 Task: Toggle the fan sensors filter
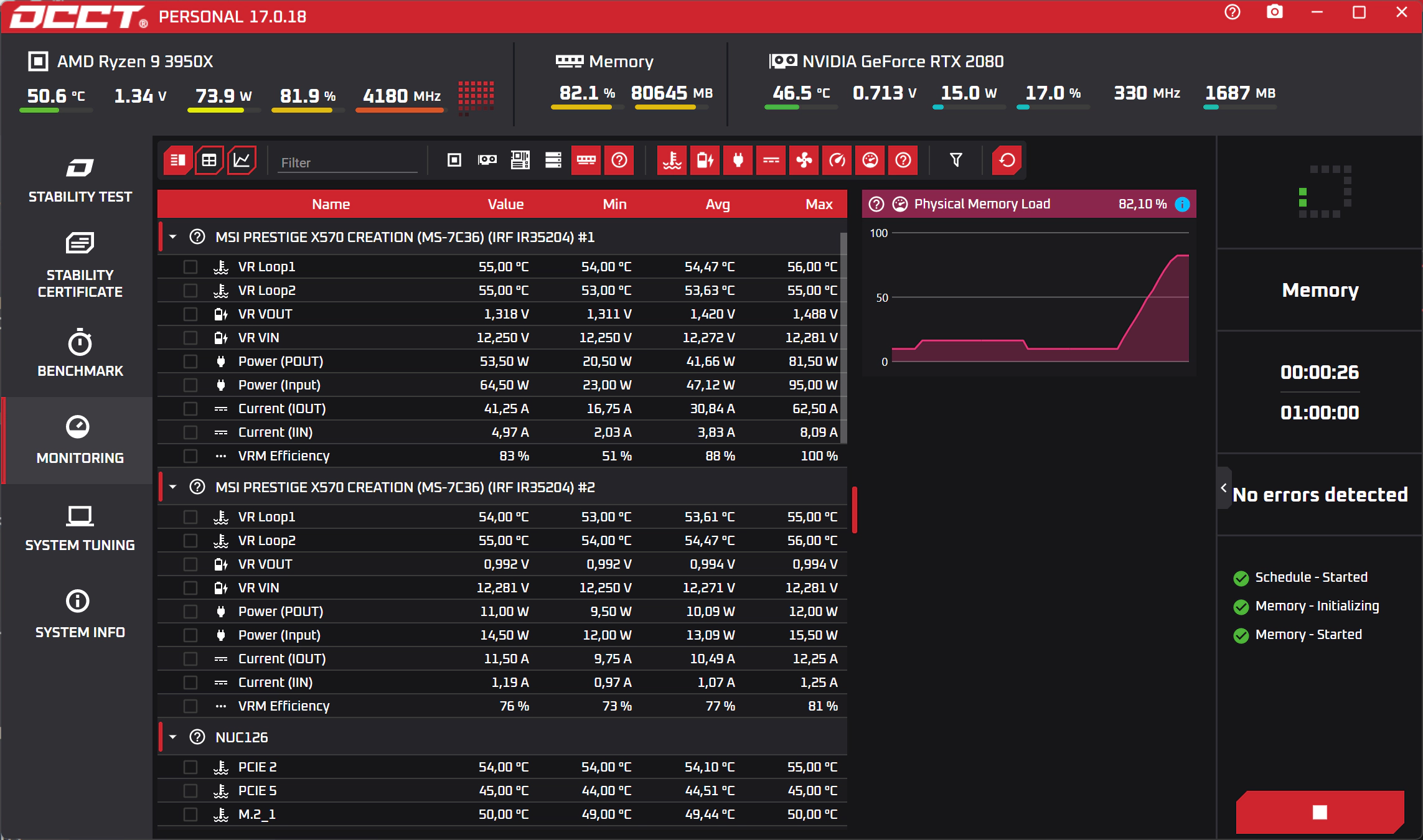804,161
